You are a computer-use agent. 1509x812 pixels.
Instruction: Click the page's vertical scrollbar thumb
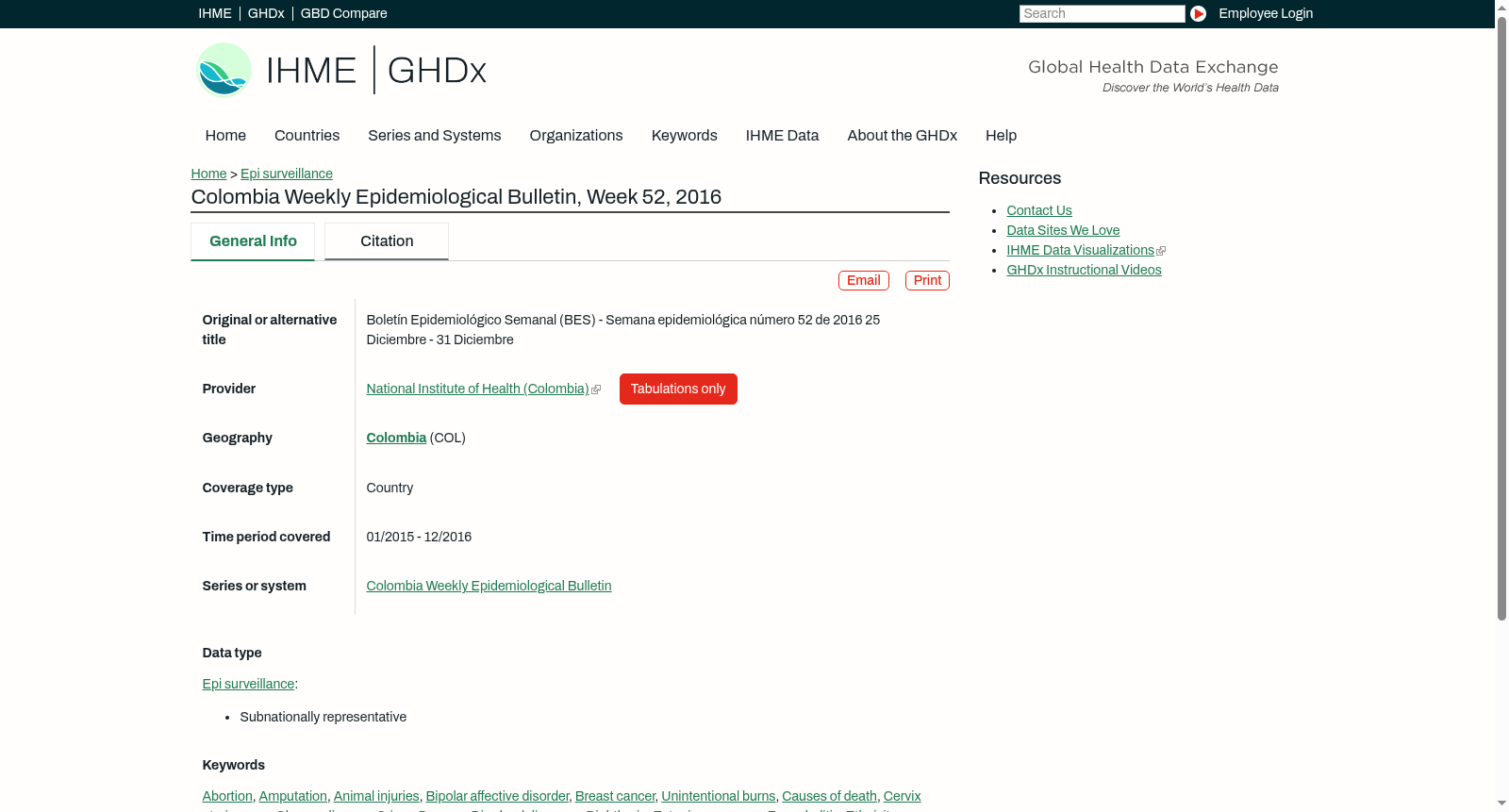pos(1501,317)
